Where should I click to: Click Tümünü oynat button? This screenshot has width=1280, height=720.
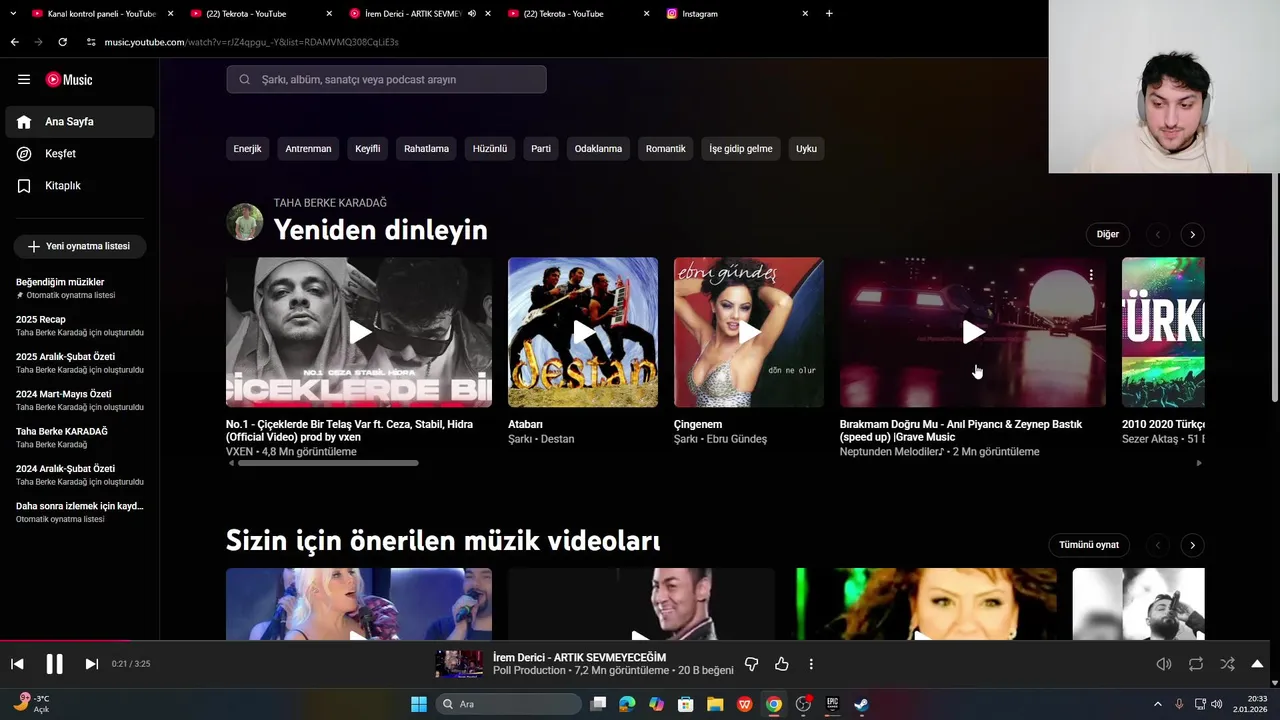pyautogui.click(x=1089, y=545)
